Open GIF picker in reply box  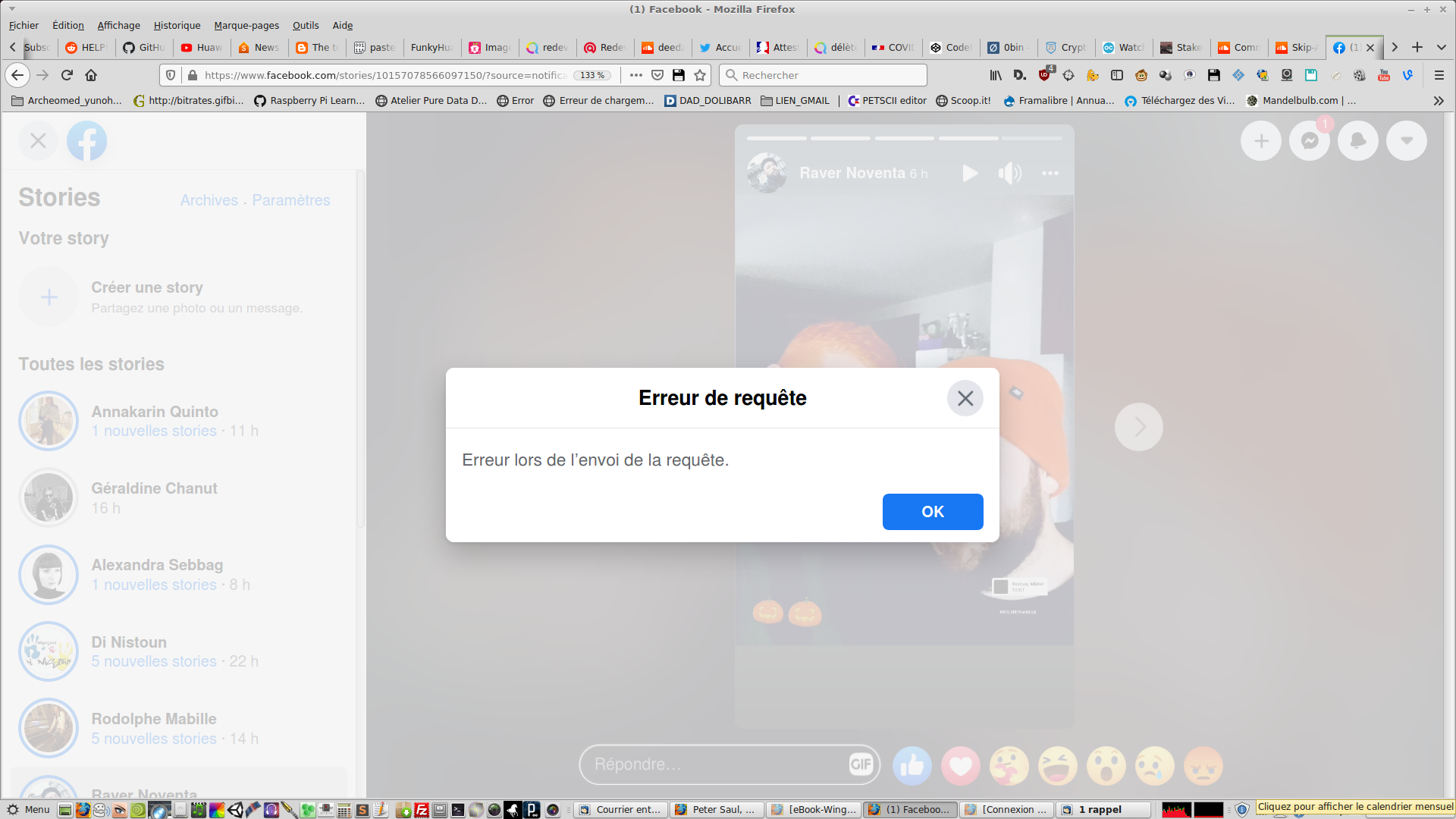pos(861,764)
